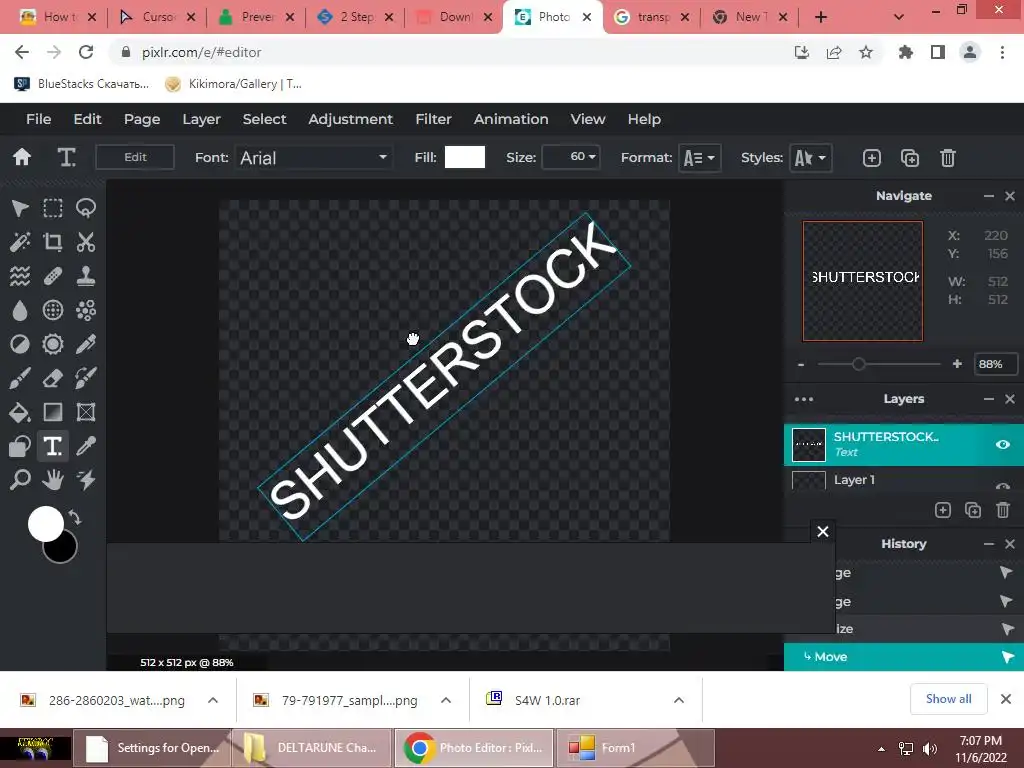Swap foreground and background colors

[x=74, y=517]
